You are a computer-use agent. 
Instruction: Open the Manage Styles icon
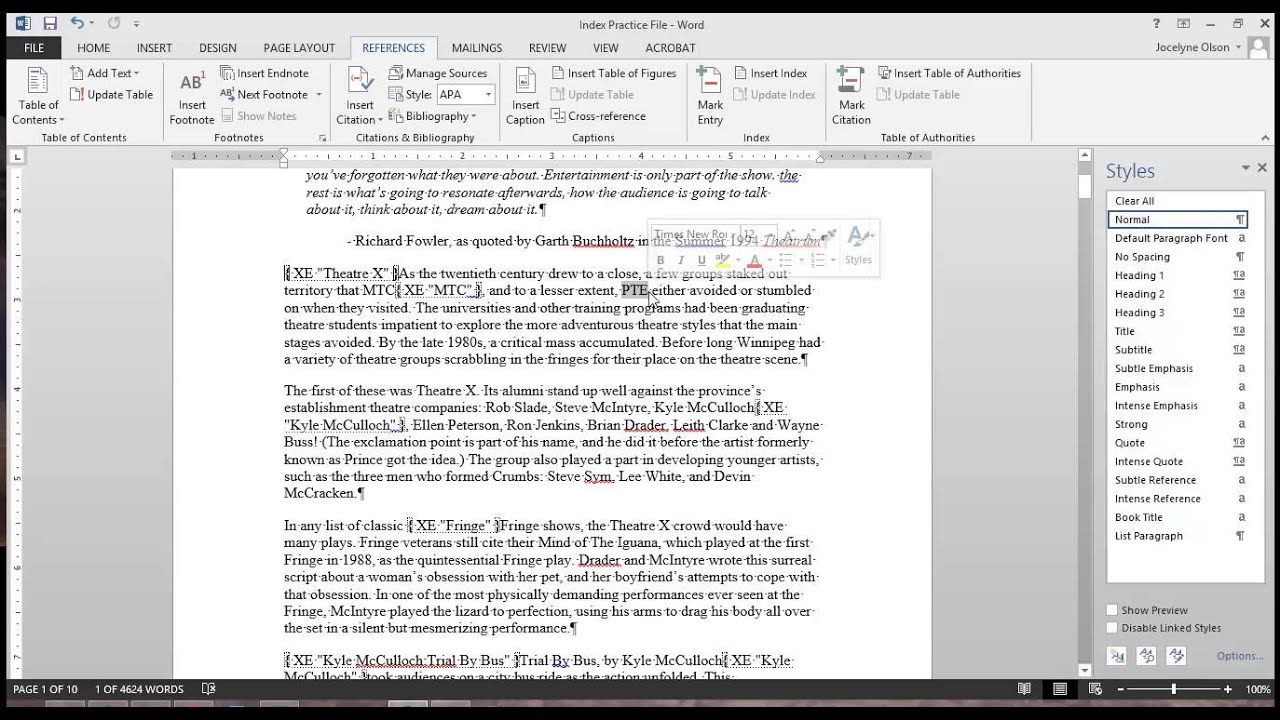1176,656
